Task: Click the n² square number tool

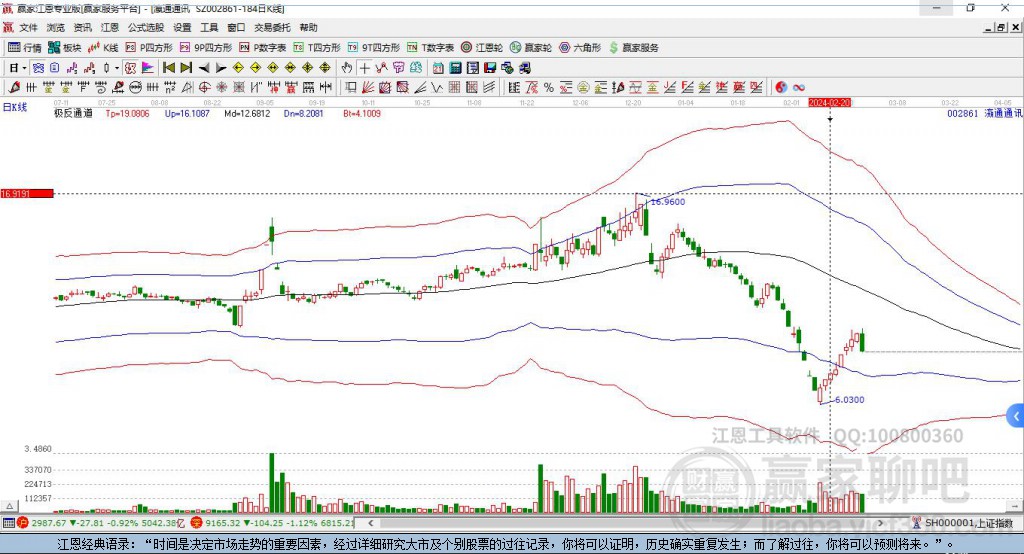Action: coord(170,87)
